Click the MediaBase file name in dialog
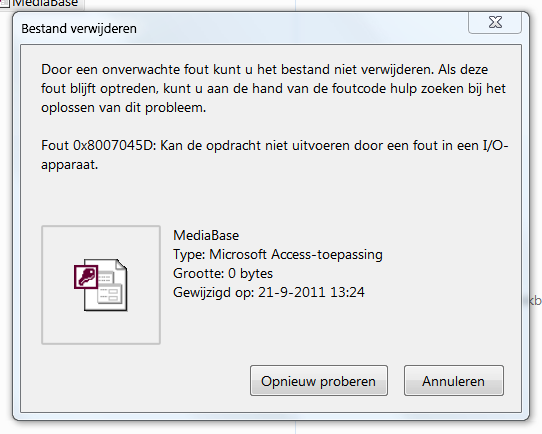The width and height of the screenshot is (542, 434). pos(206,236)
